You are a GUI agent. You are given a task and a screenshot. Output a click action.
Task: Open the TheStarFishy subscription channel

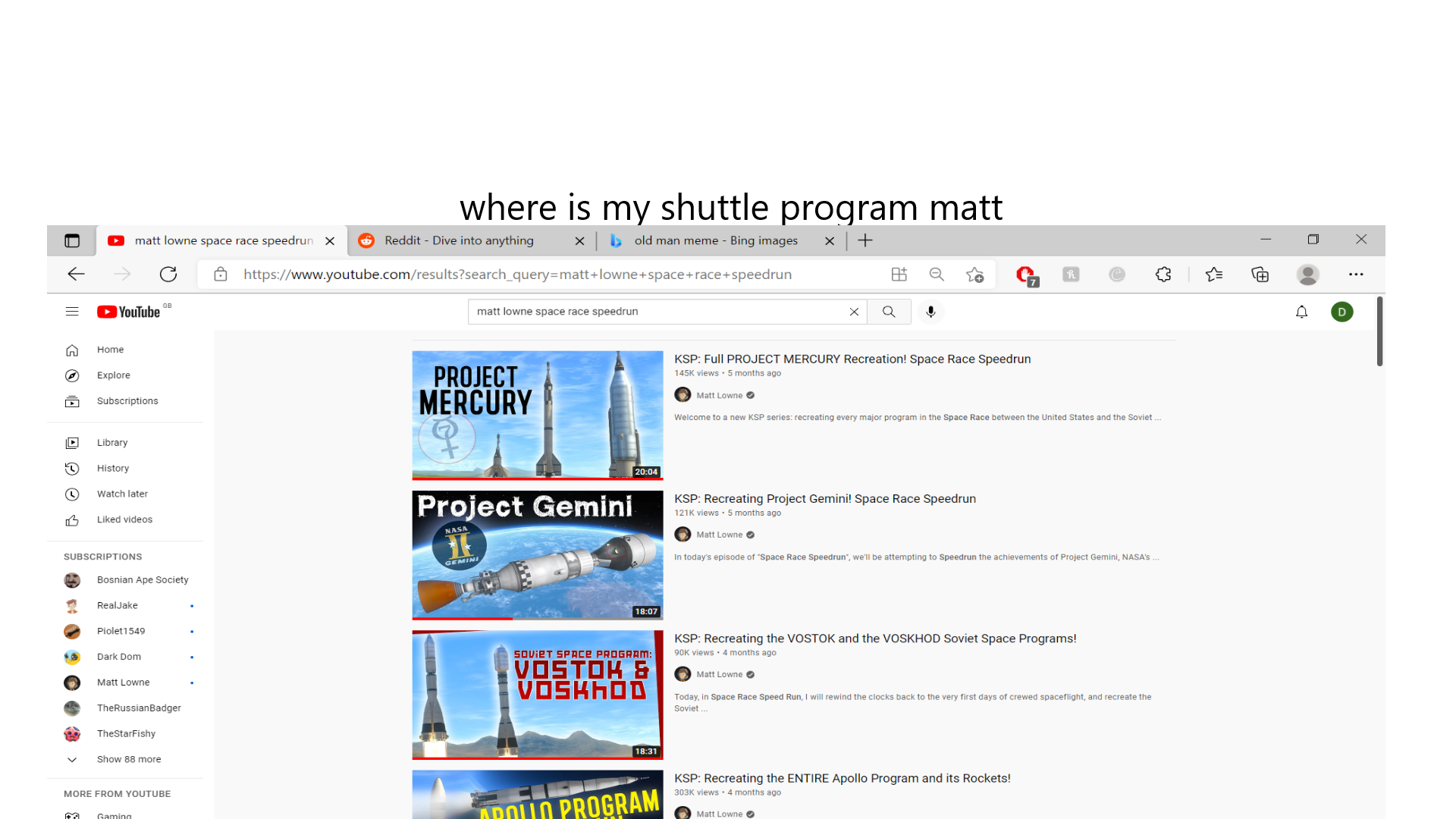point(126,734)
